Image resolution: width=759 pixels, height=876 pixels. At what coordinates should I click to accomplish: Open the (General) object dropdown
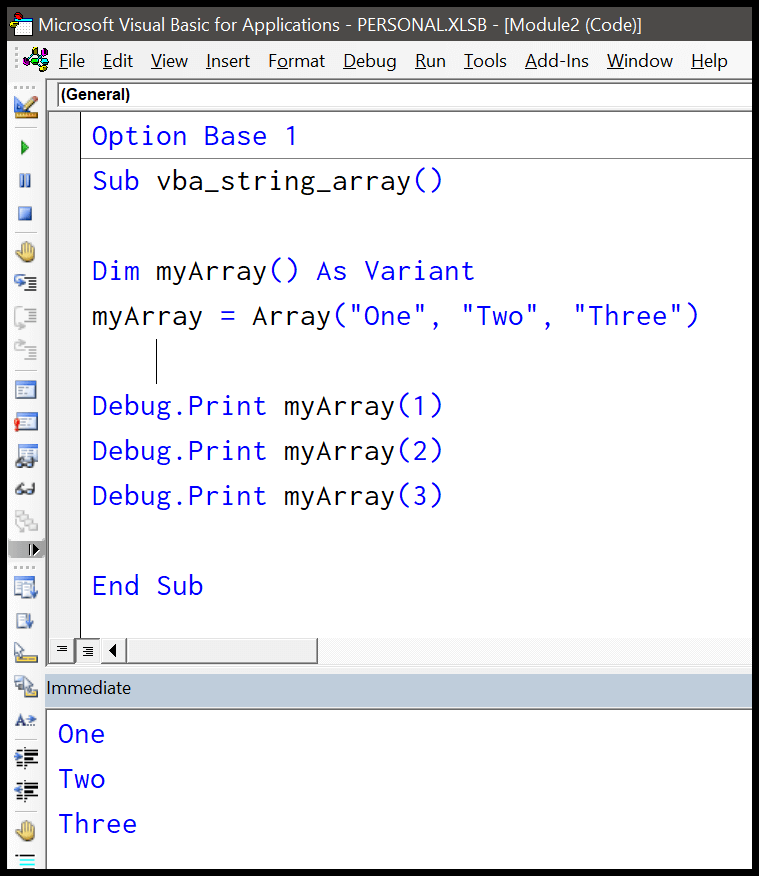tap(400, 95)
